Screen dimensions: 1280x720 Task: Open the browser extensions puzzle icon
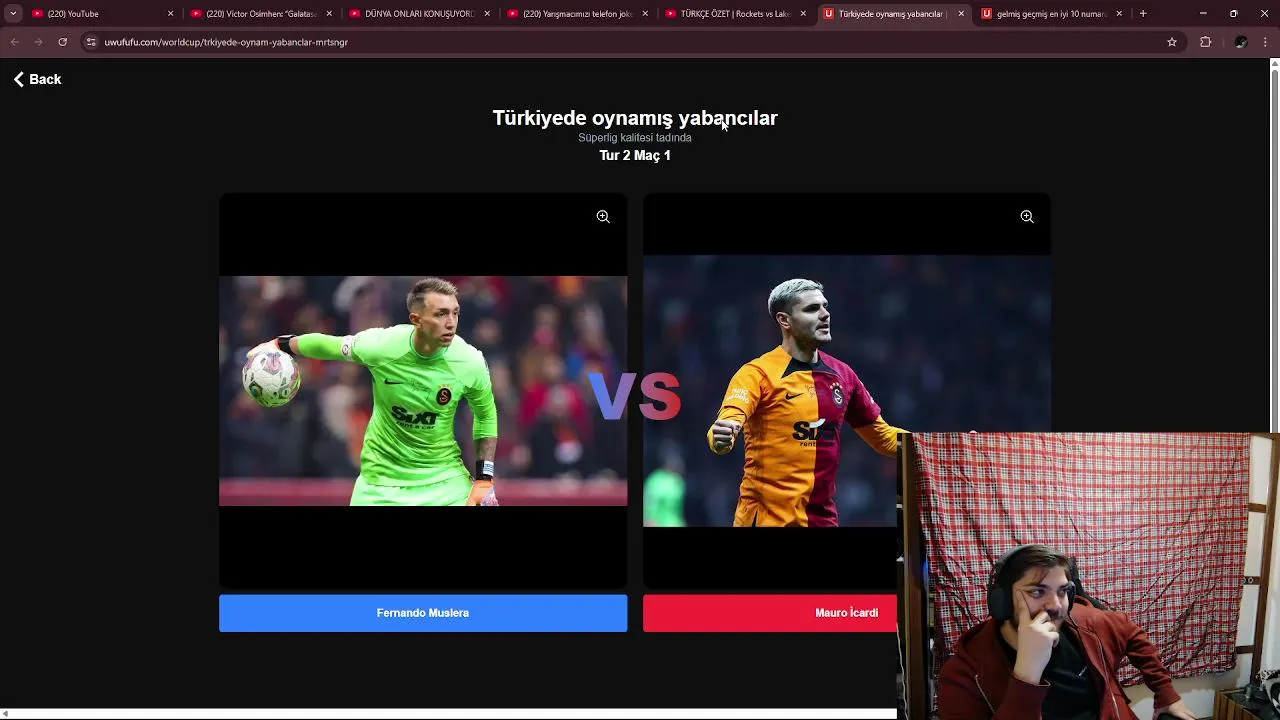(x=1205, y=42)
